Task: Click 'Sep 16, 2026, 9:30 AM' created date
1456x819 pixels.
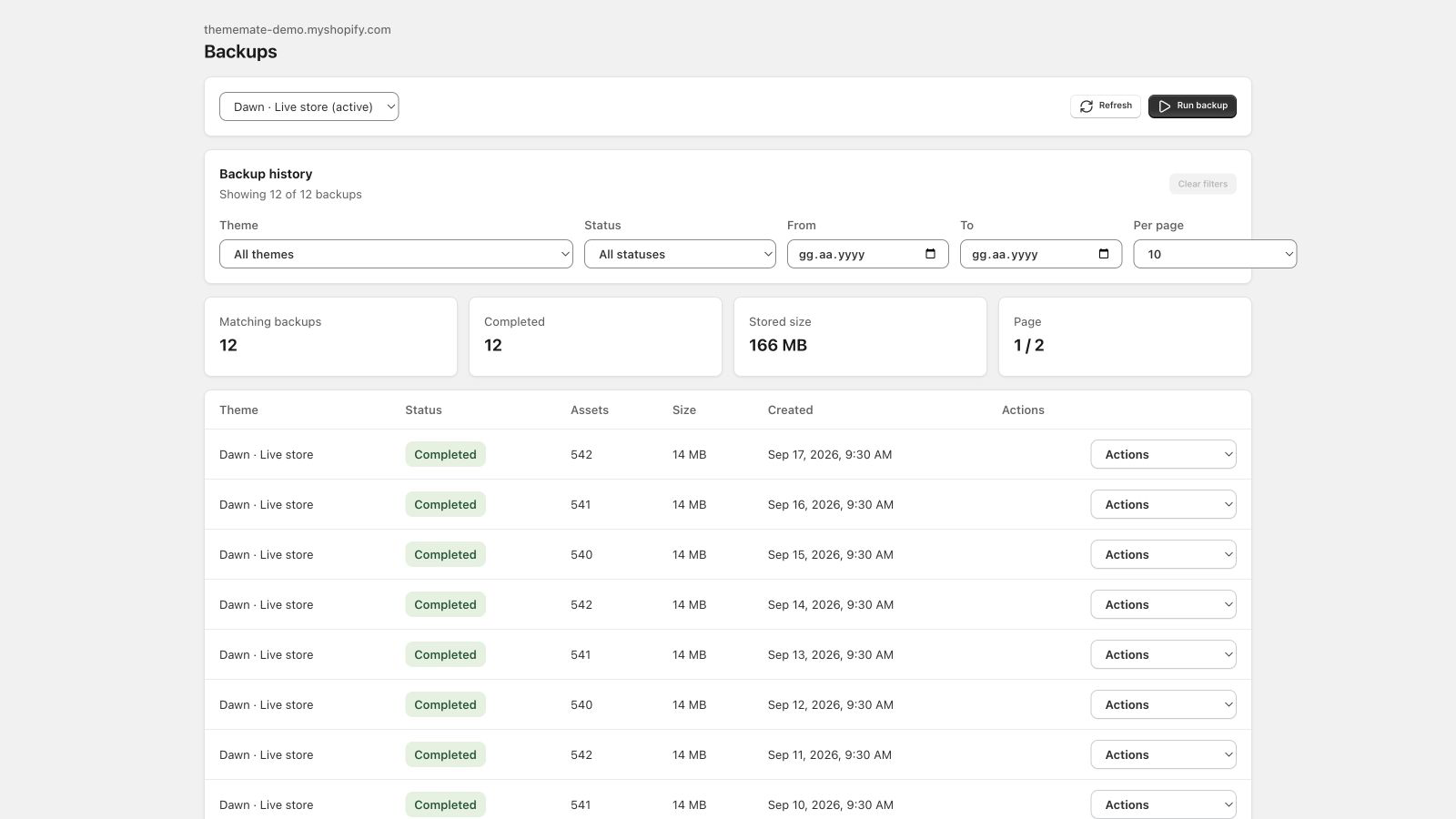Action: pos(830,504)
